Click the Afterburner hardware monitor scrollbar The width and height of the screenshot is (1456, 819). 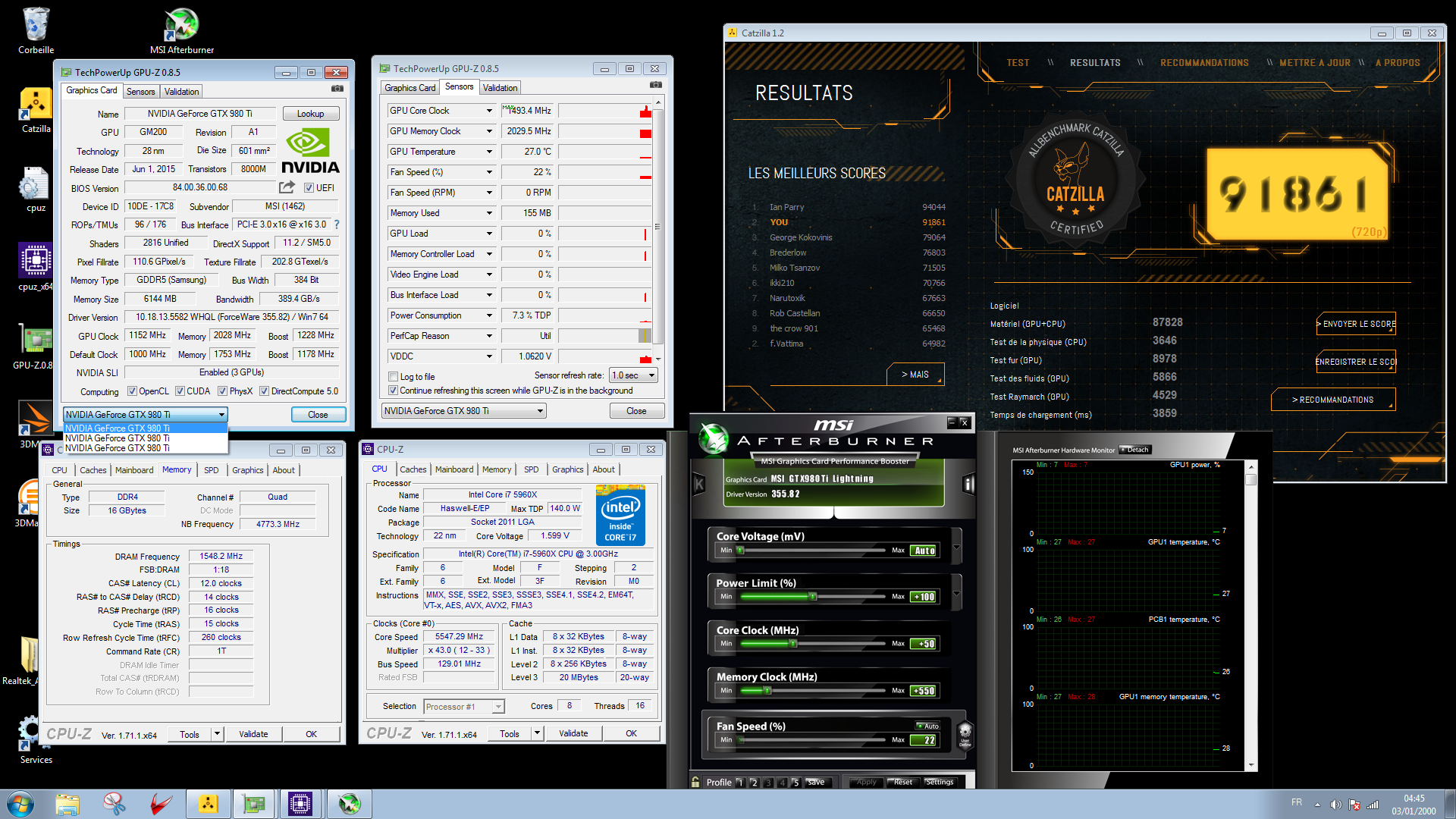[1251, 615]
